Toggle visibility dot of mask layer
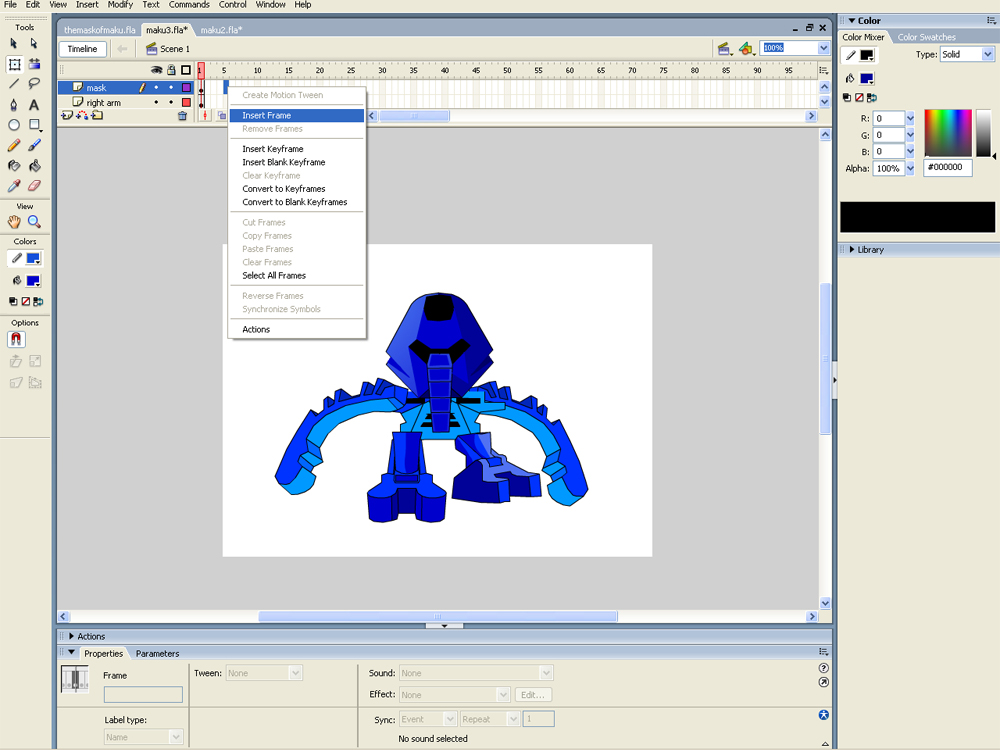The width and height of the screenshot is (1000, 750). coord(156,88)
